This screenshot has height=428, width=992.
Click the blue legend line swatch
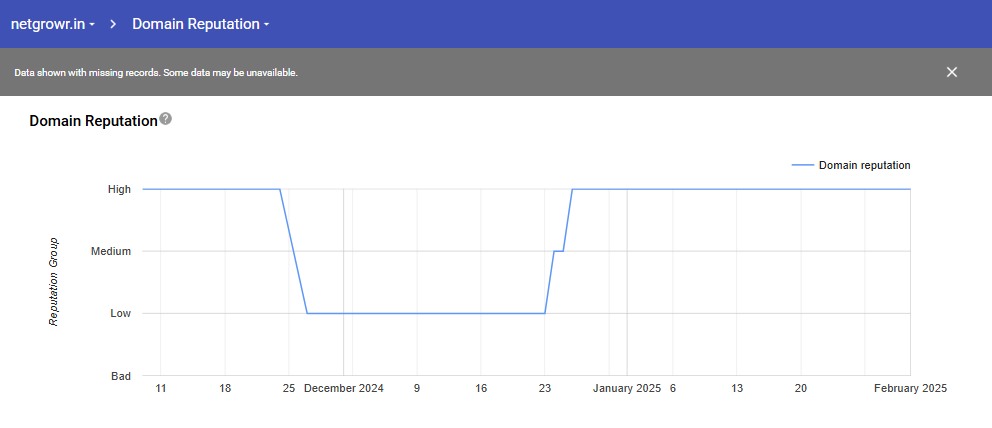(x=802, y=165)
